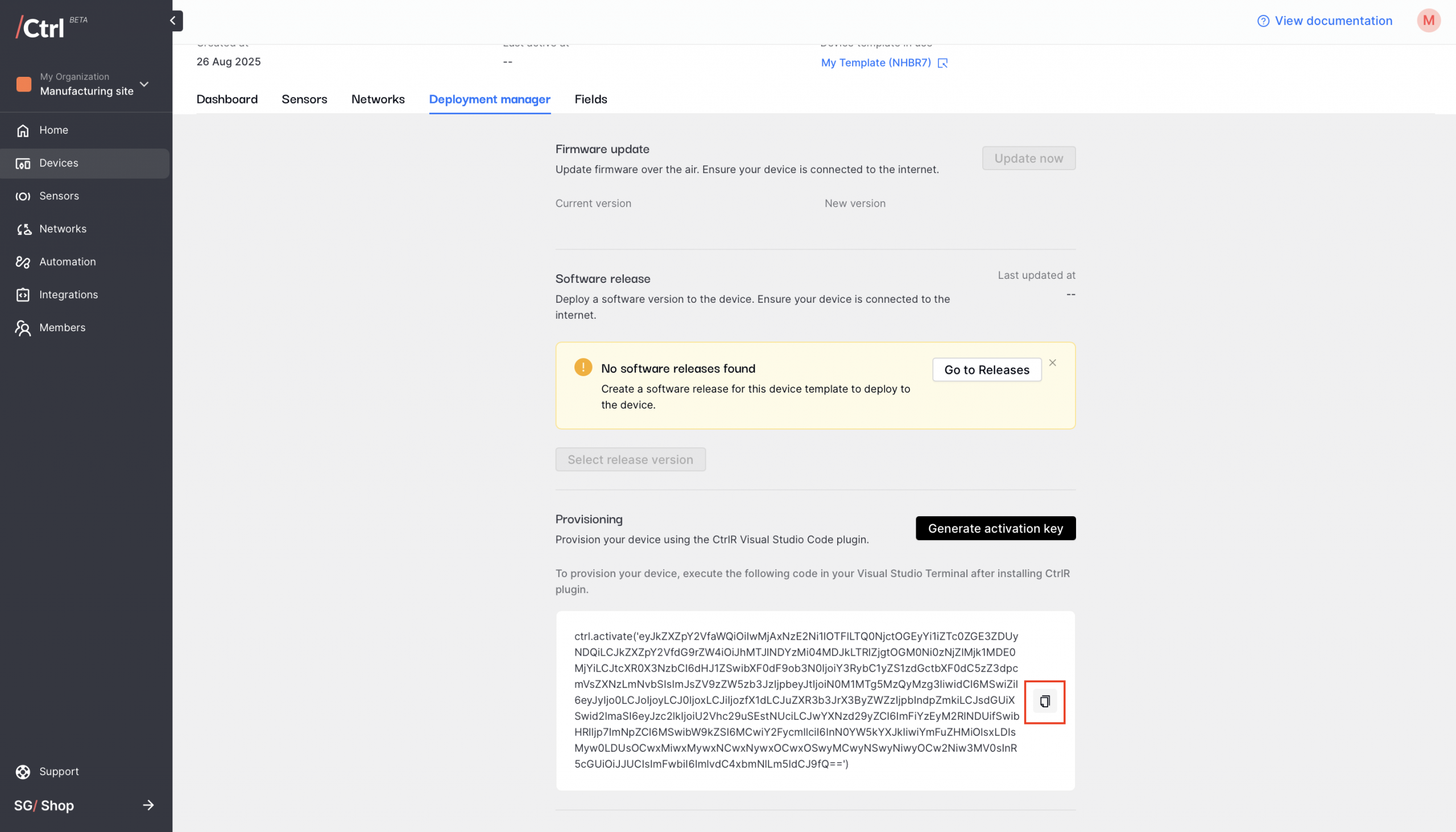This screenshot has height=832, width=1456.
Task: Select the Sensors tab of device
Action: tap(304, 100)
